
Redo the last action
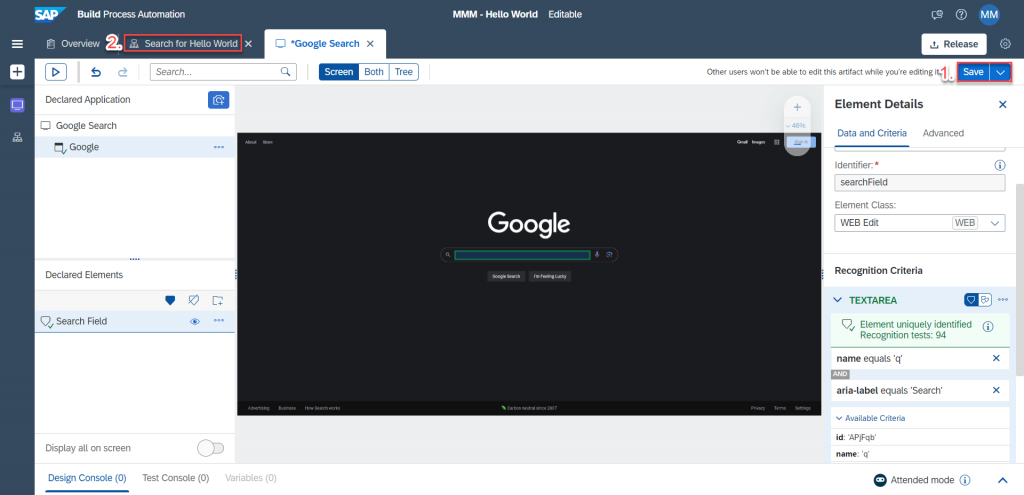pyautogui.click(x=122, y=72)
